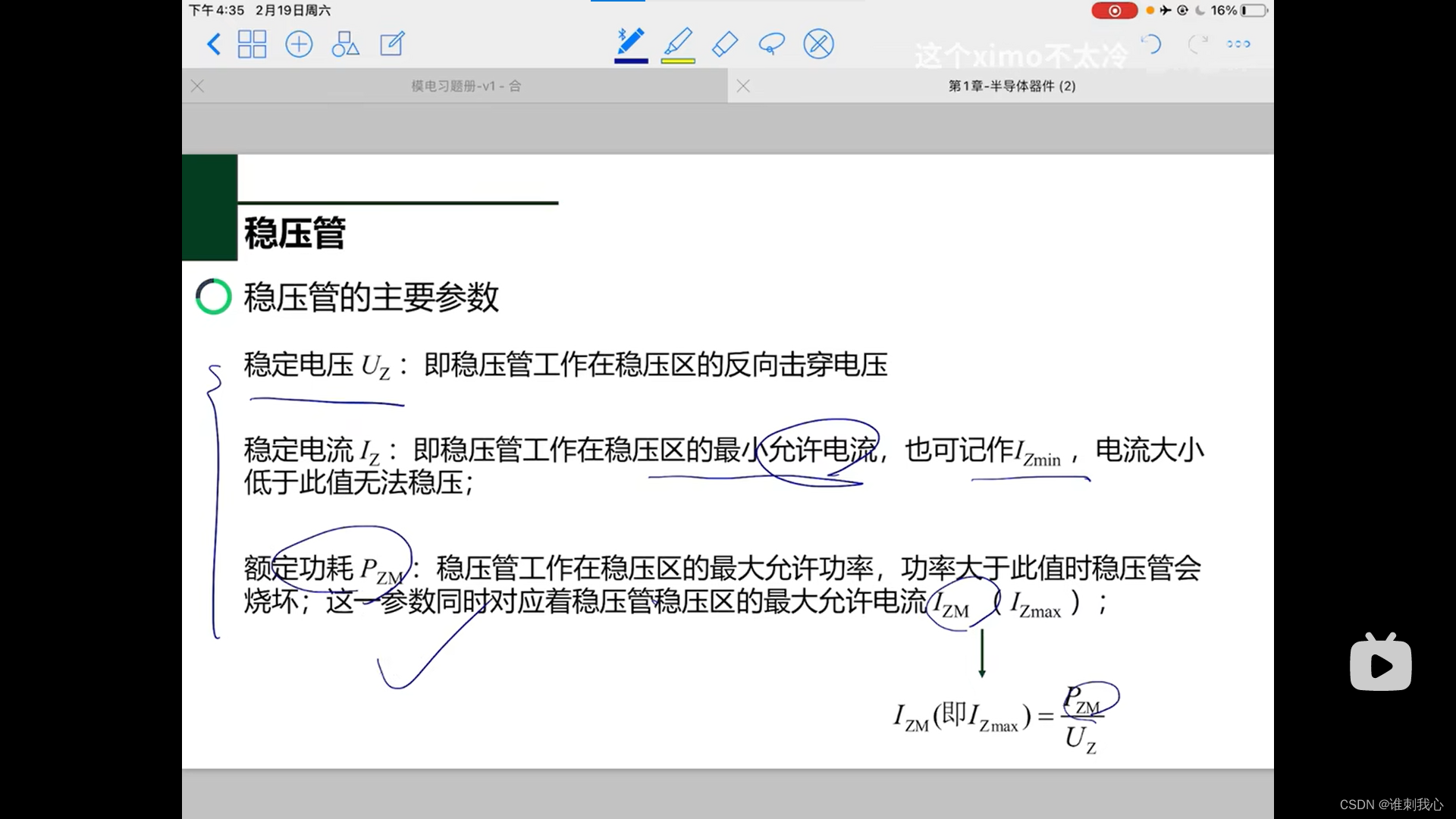This screenshot has height=819, width=1456.
Task: Select the lasso selection tool
Action: [771, 44]
